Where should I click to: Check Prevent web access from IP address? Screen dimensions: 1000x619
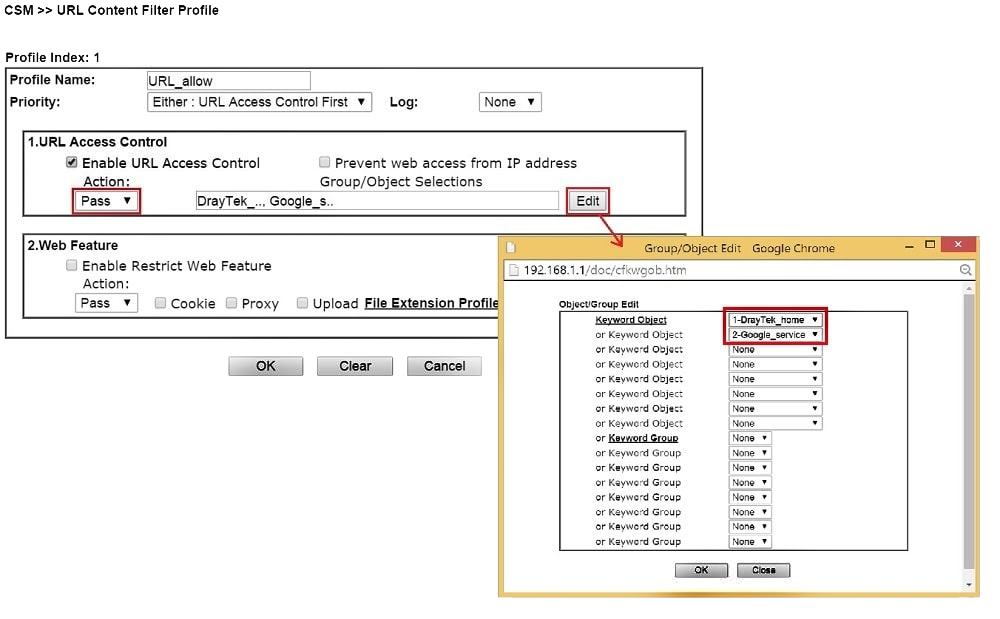325,163
